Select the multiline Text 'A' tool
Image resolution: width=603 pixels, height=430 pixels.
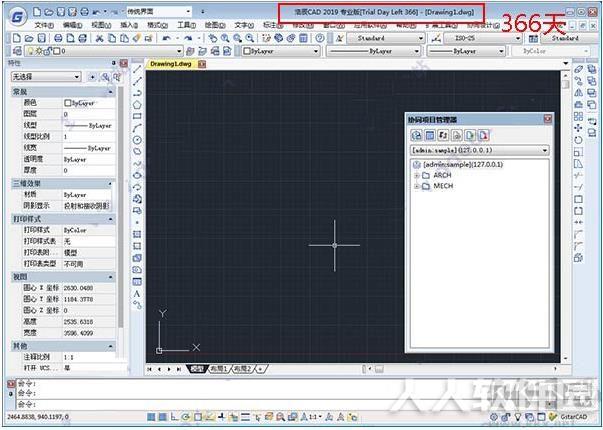(137, 294)
